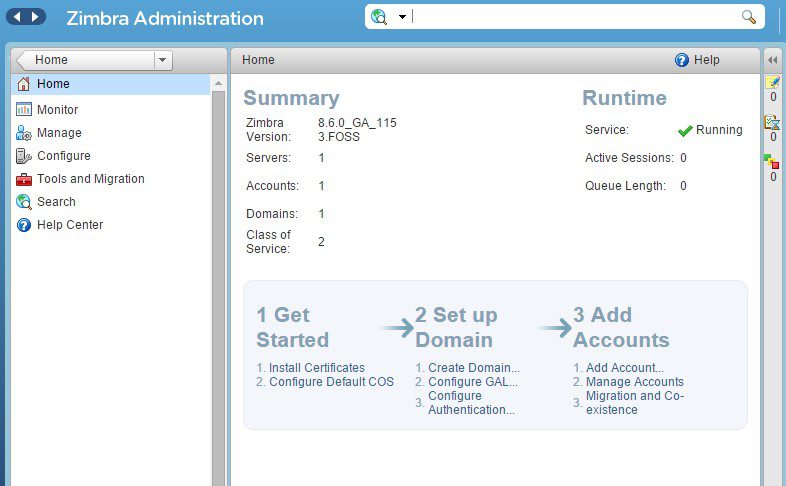Open the search type dropdown arrow
This screenshot has height=486, width=786.
tap(402, 17)
